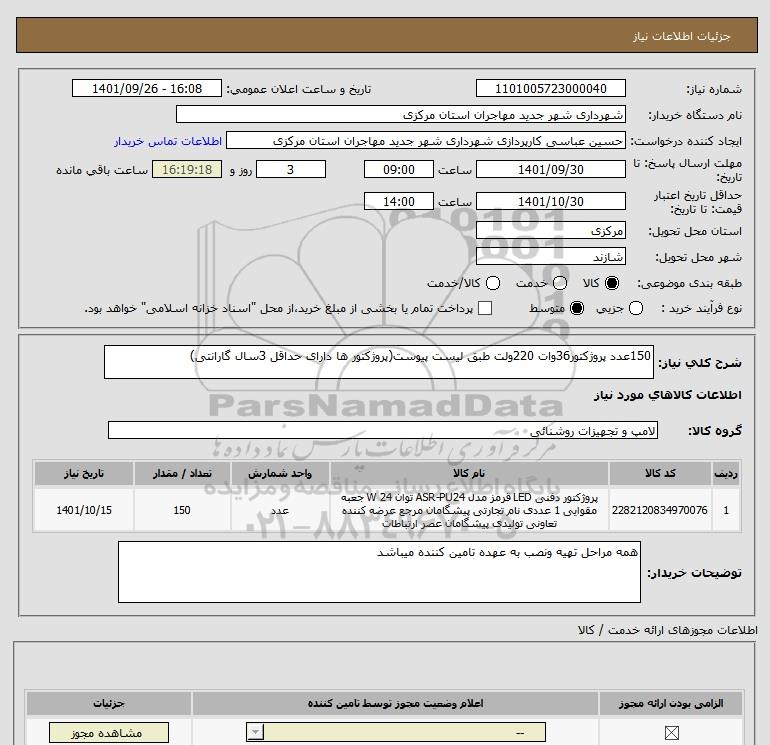Image resolution: width=770 pixels, height=745 pixels.
Task: Click the buyer organization name field
Action: 401,114
